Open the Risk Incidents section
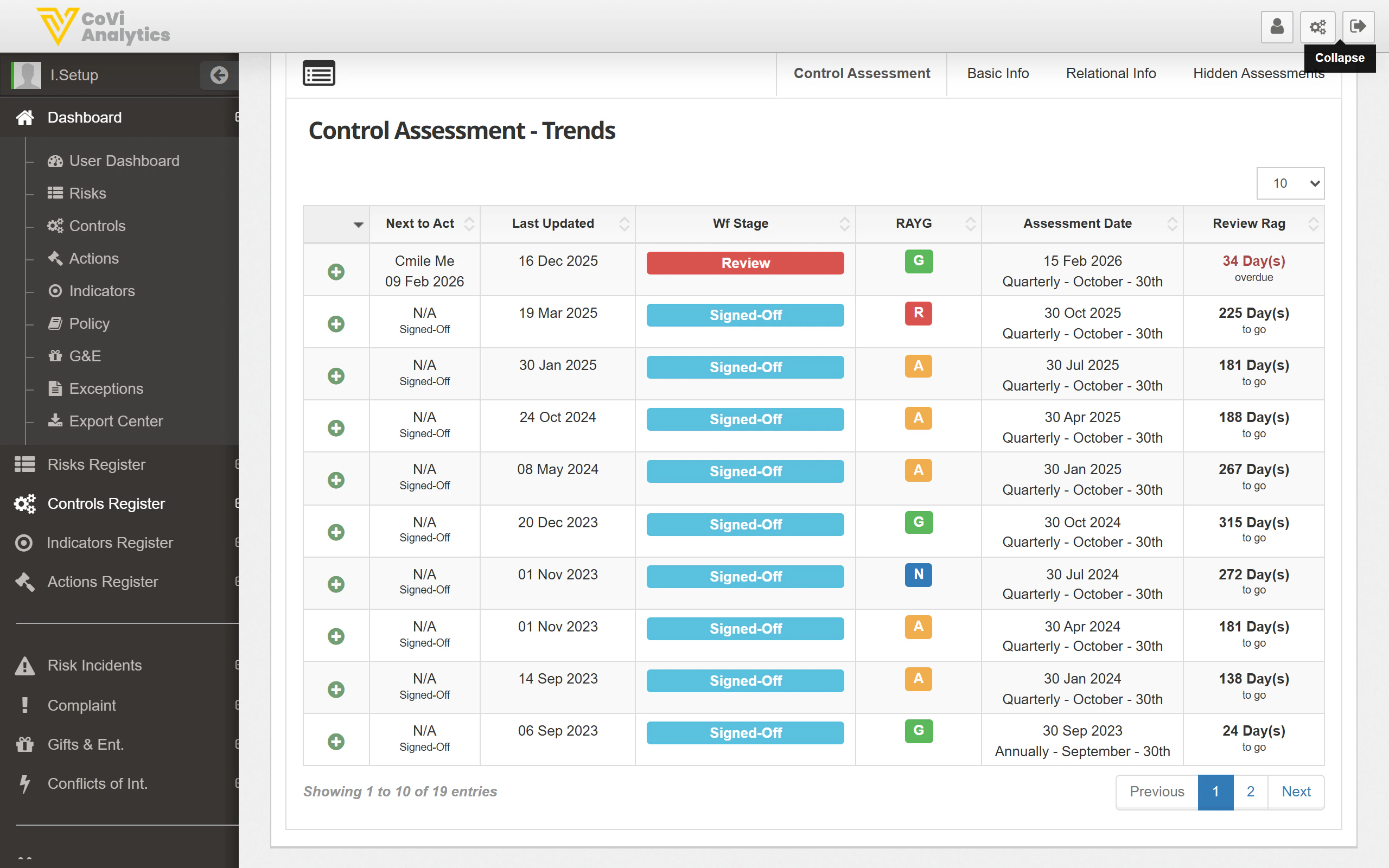 (94, 665)
